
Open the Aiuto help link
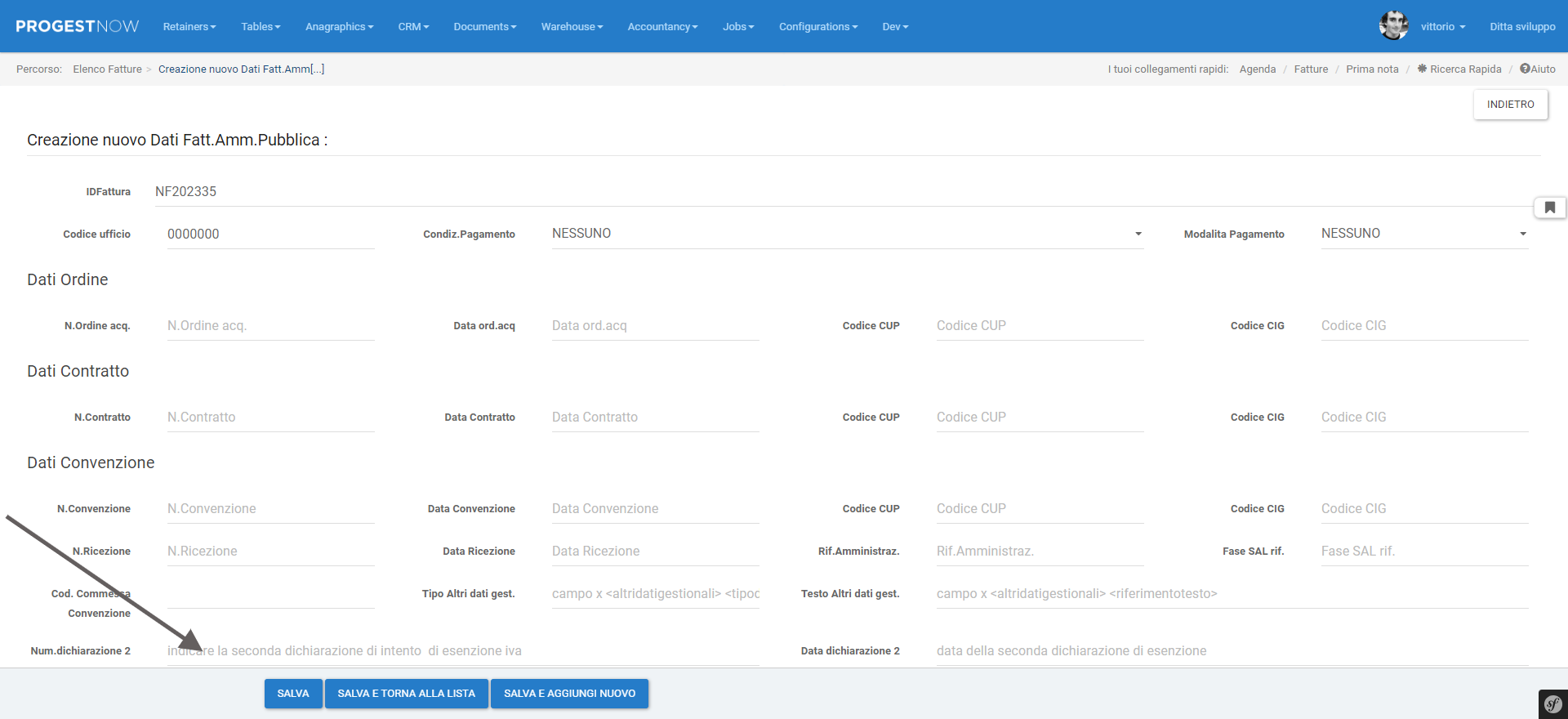tap(1538, 69)
